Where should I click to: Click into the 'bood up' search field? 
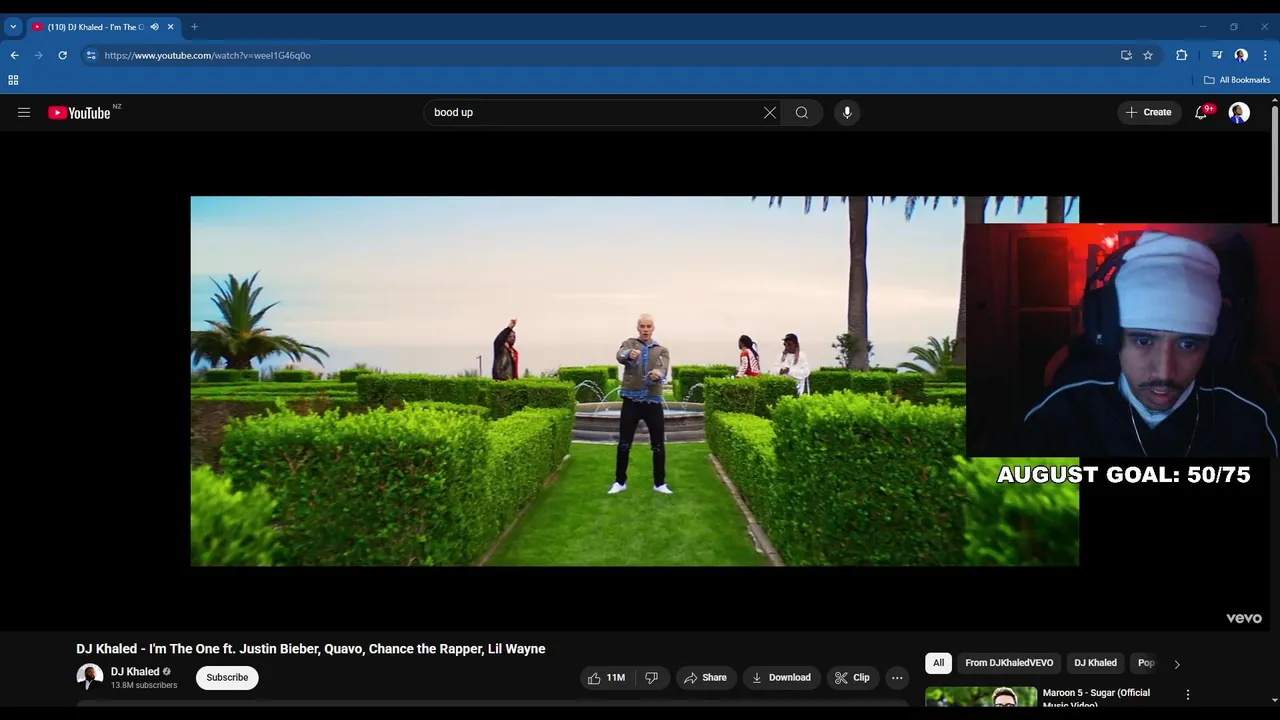[595, 113]
